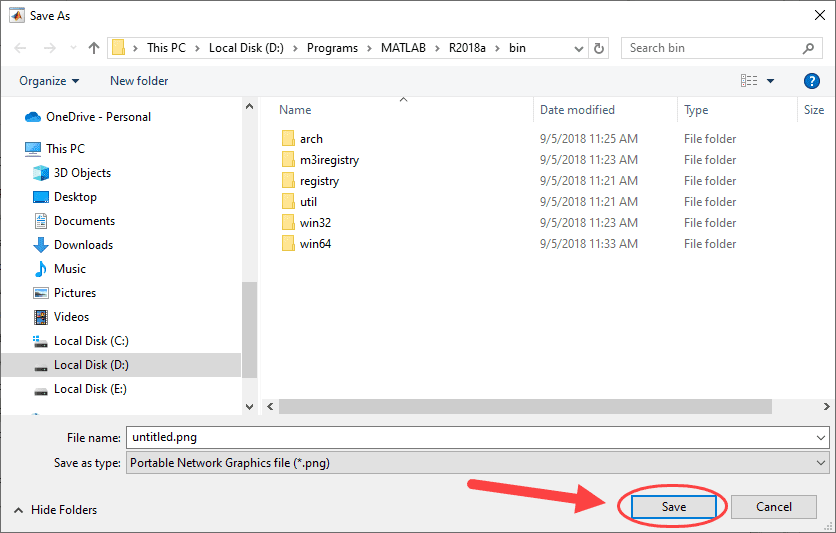Open the view options dropdown arrow
This screenshot has width=836, height=533.
770,81
